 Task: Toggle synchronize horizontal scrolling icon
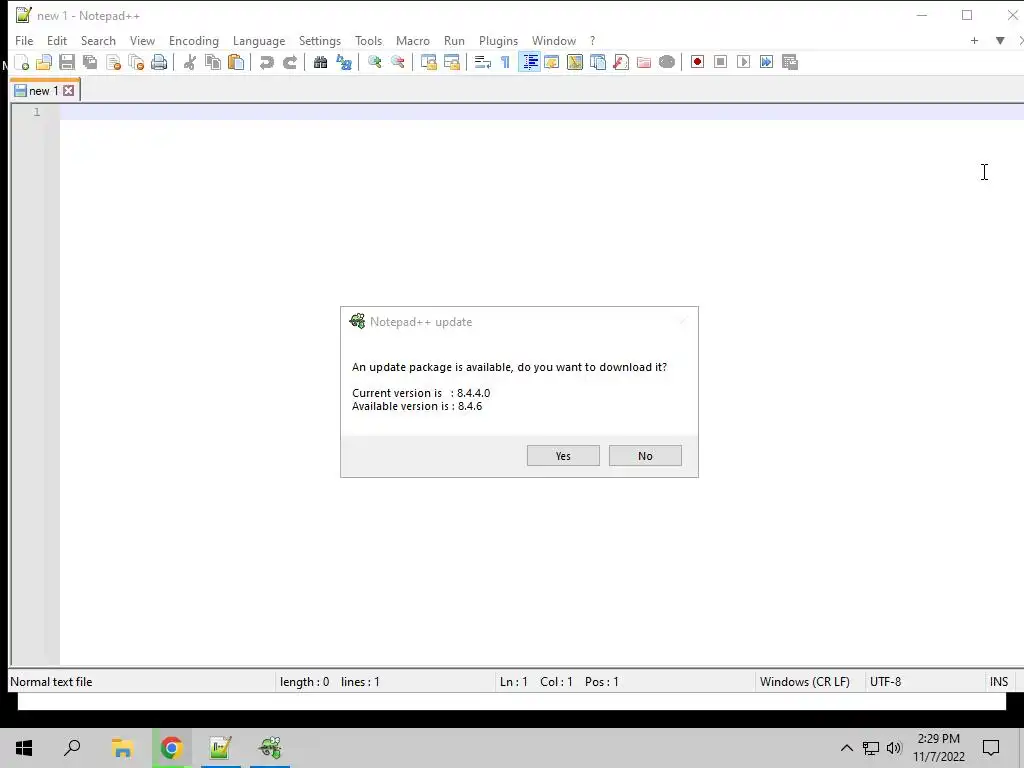[x=451, y=62]
